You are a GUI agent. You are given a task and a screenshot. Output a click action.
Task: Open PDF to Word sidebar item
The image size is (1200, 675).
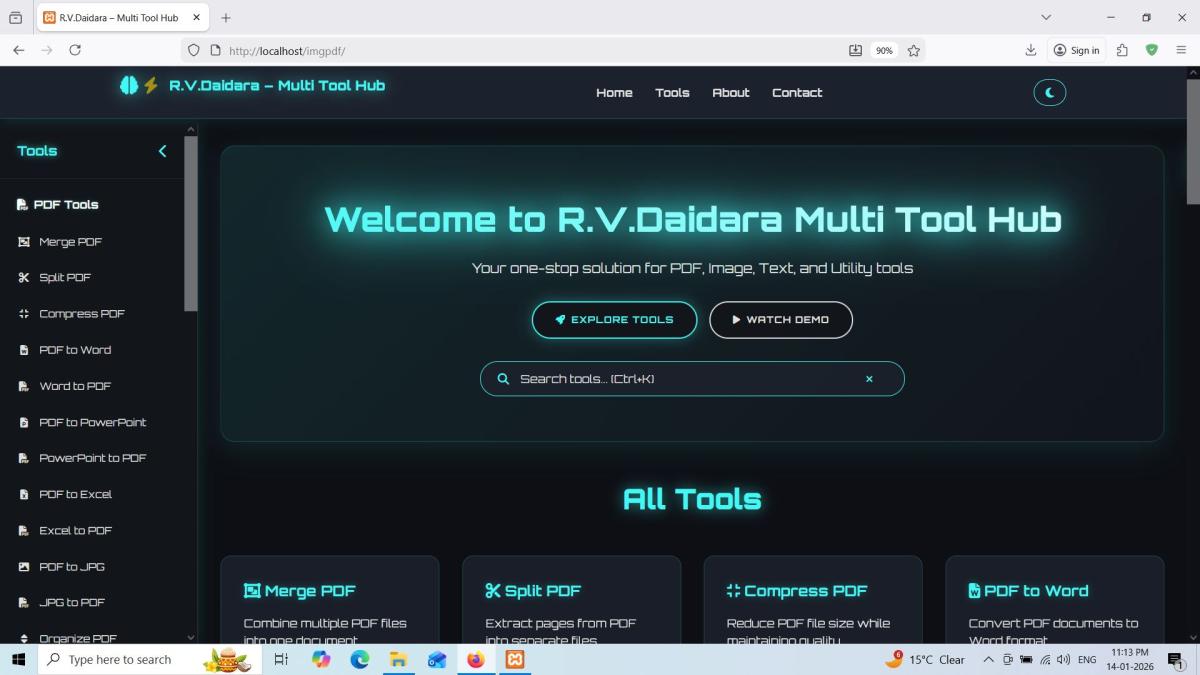tap(74, 350)
